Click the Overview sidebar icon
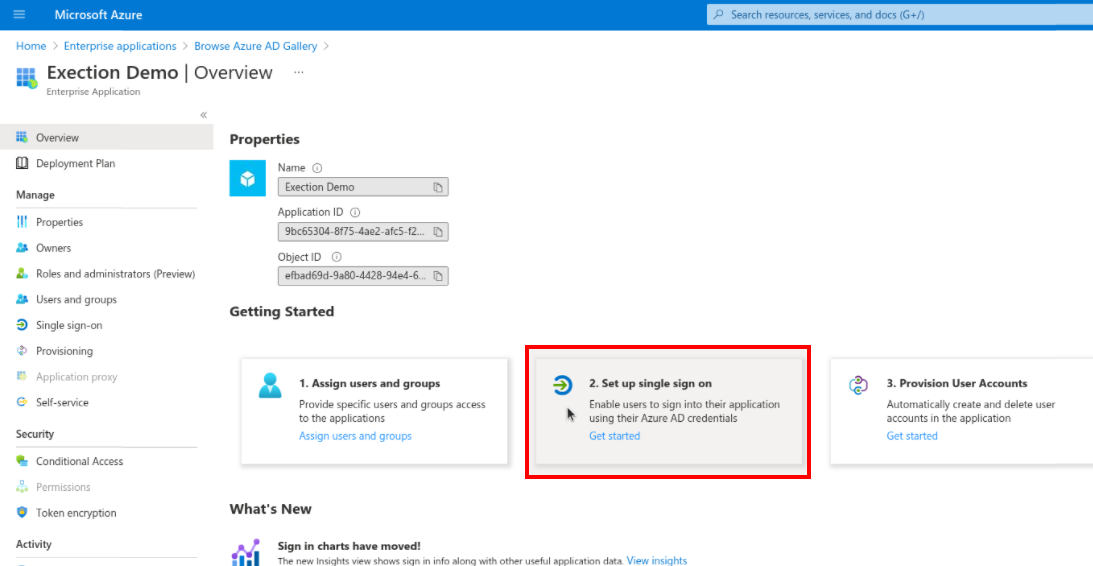The height and width of the screenshot is (566, 1093). (x=22, y=137)
